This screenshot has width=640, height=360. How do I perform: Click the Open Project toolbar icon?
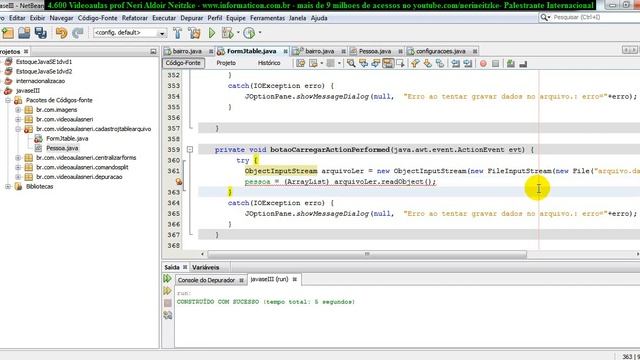click(x=24, y=33)
